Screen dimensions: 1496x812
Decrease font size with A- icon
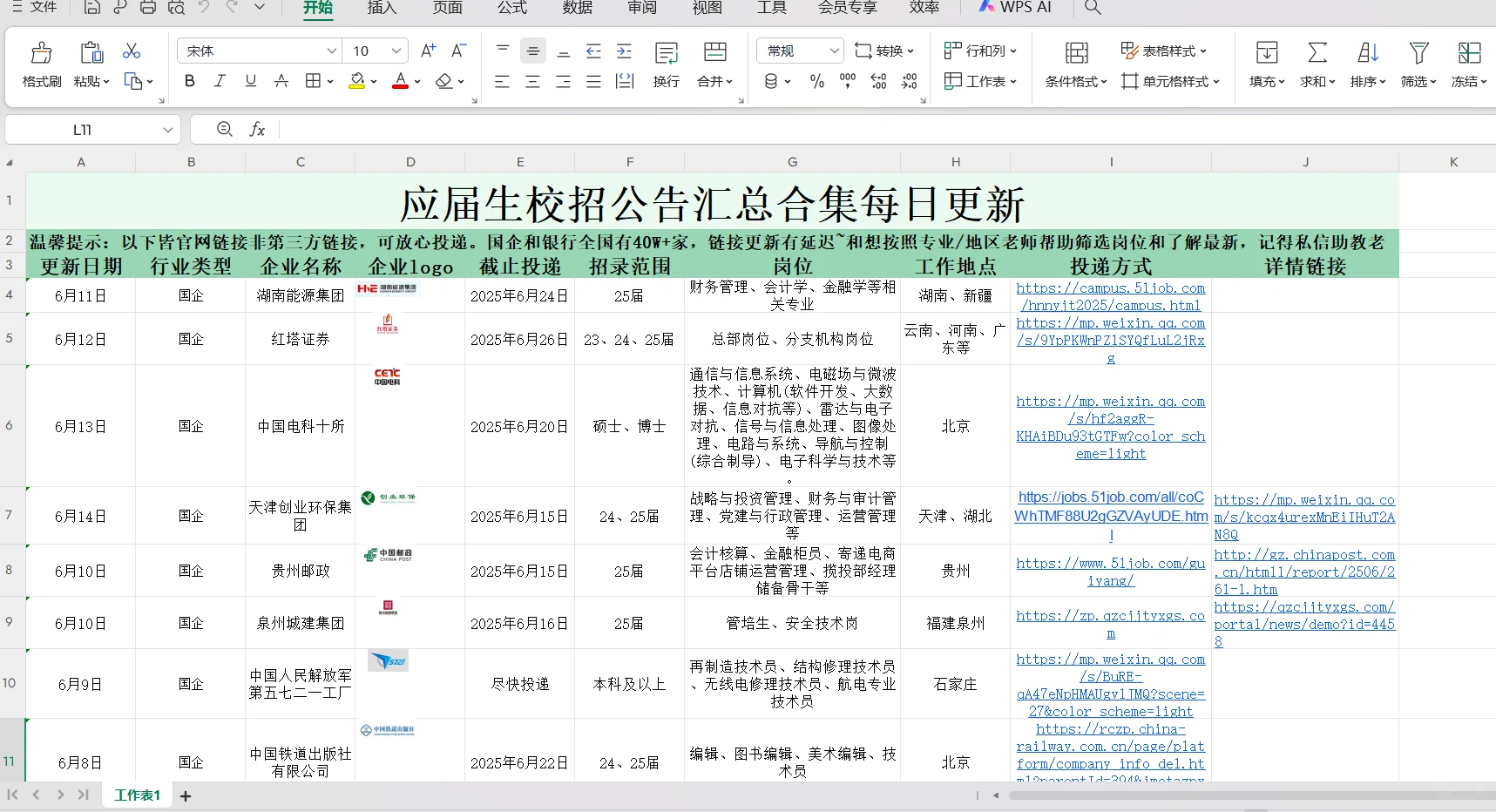coord(458,51)
